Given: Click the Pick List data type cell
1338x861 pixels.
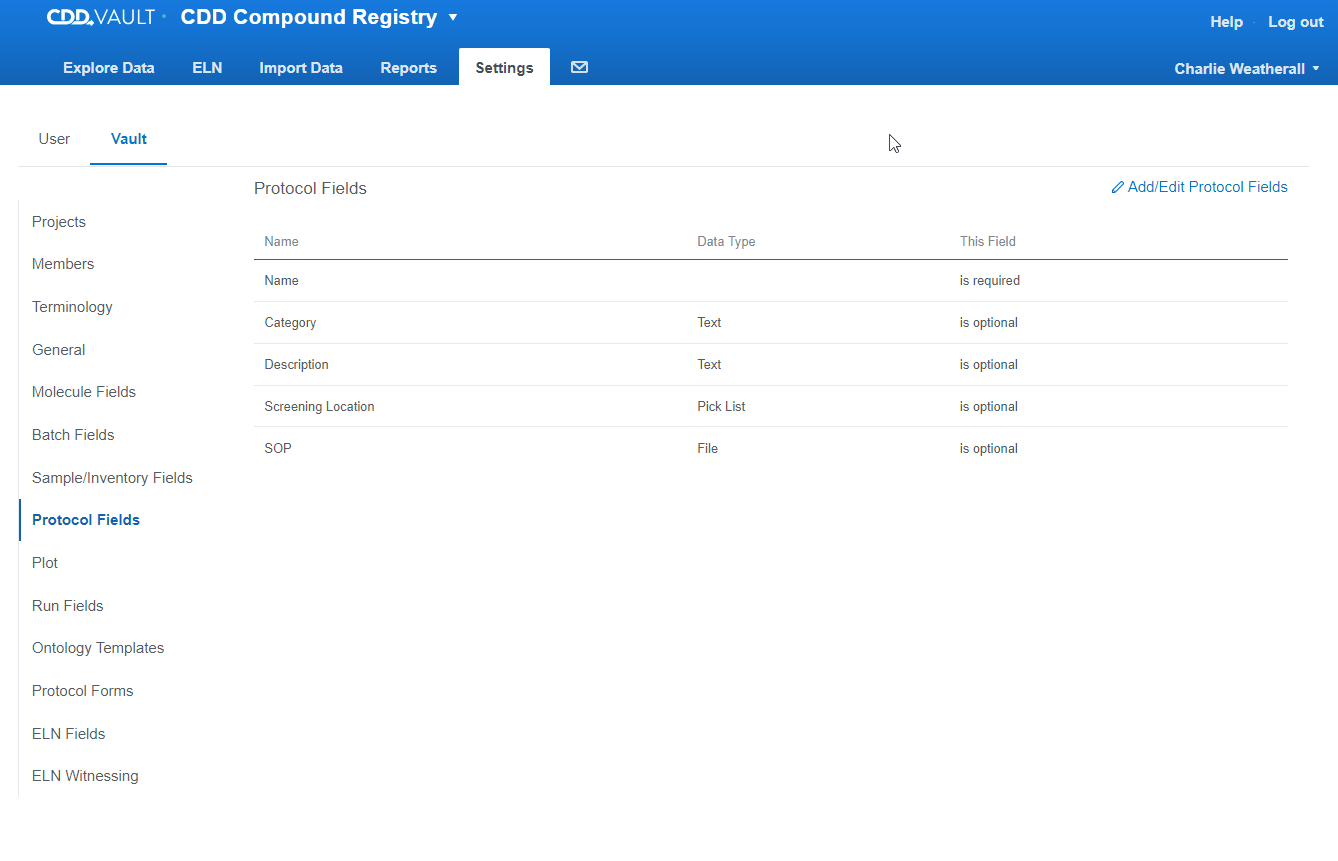Looking at the screenshot, I should (721, 407).
